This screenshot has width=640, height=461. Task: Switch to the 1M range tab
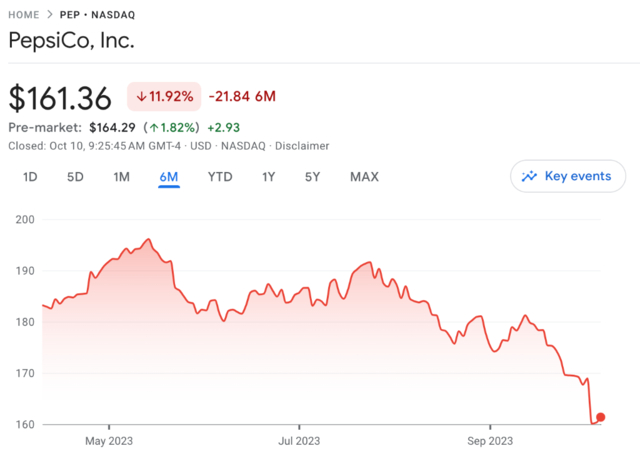[121, 177]
